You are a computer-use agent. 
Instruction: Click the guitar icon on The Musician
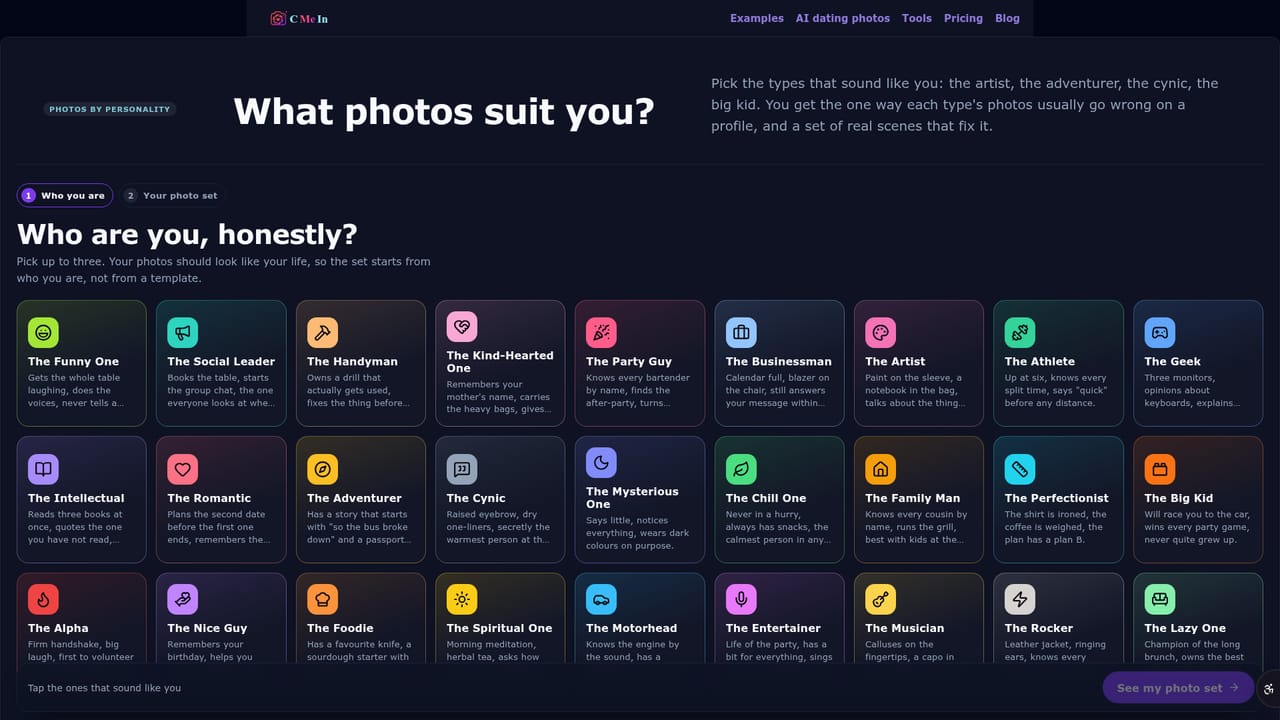(x=880, y=599)
